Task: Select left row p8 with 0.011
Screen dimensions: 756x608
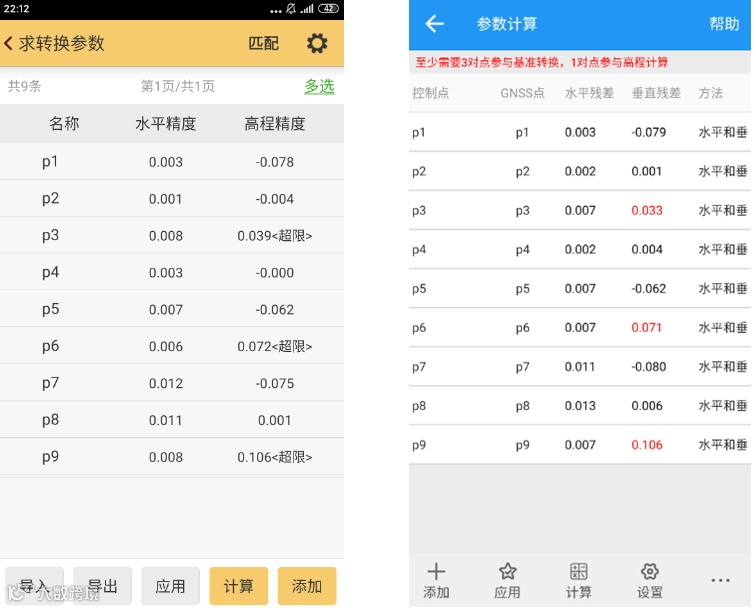Action: (x=172, y=420)
